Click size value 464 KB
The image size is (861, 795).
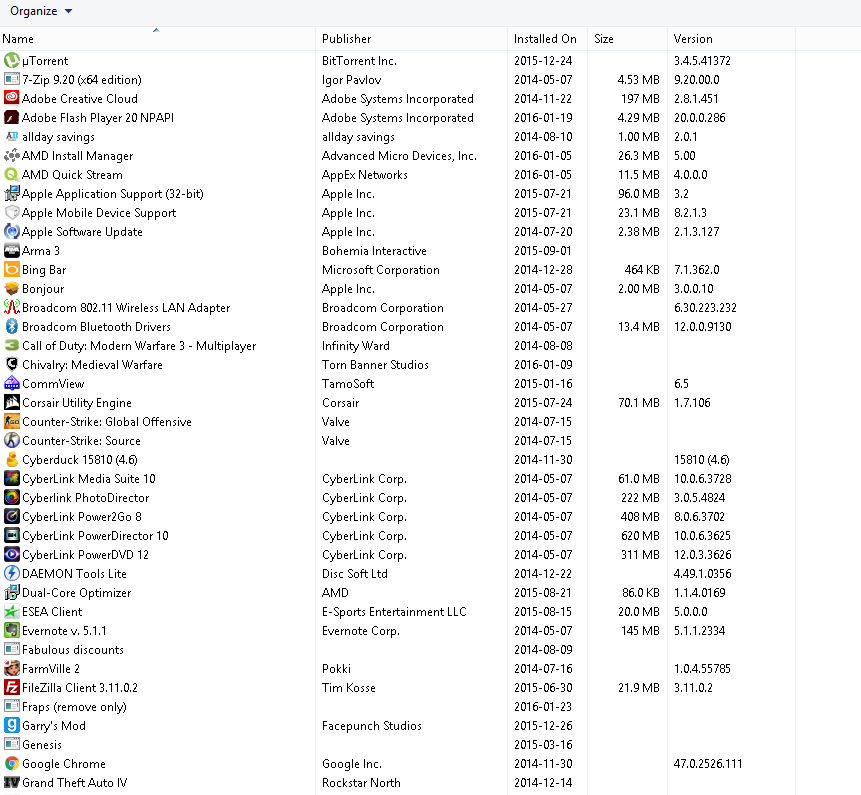pyautogui.click(x=641, y=270)
